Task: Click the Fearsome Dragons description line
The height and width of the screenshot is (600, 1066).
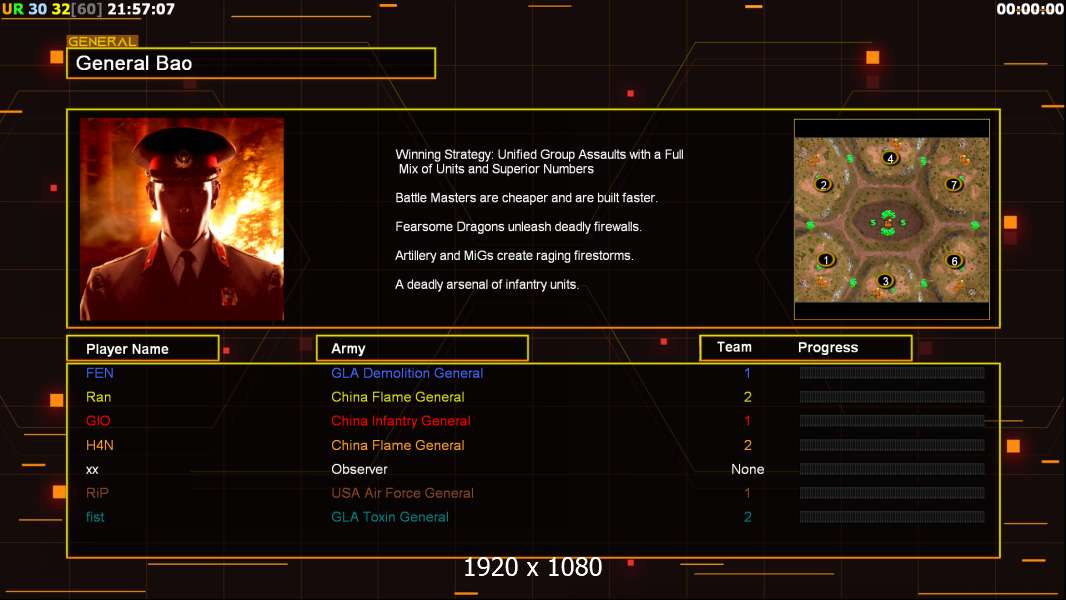Action: click(518, 227)
